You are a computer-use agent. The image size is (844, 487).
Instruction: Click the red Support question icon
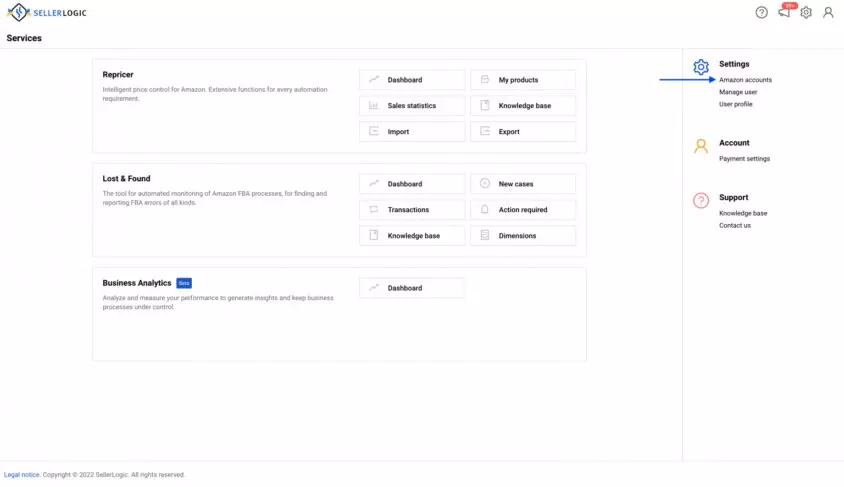pyautogui.click(x=701, y=200)
